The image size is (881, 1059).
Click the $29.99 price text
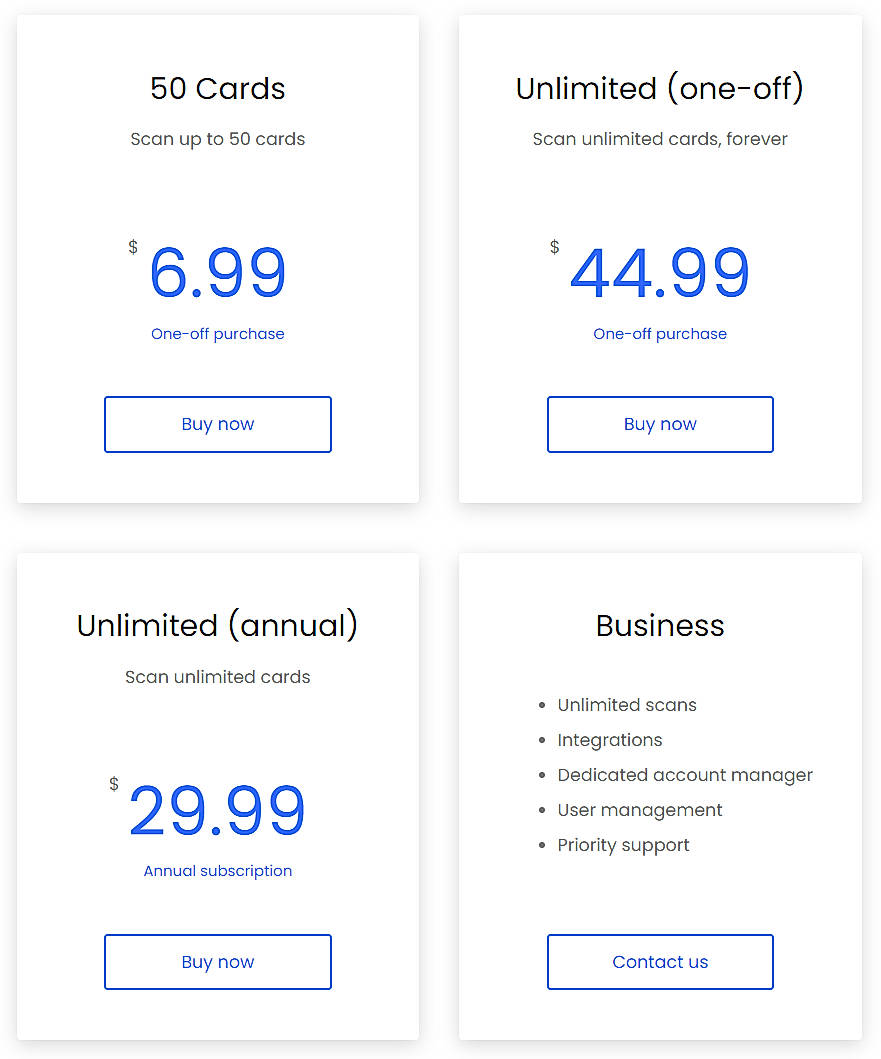point(217,811)
